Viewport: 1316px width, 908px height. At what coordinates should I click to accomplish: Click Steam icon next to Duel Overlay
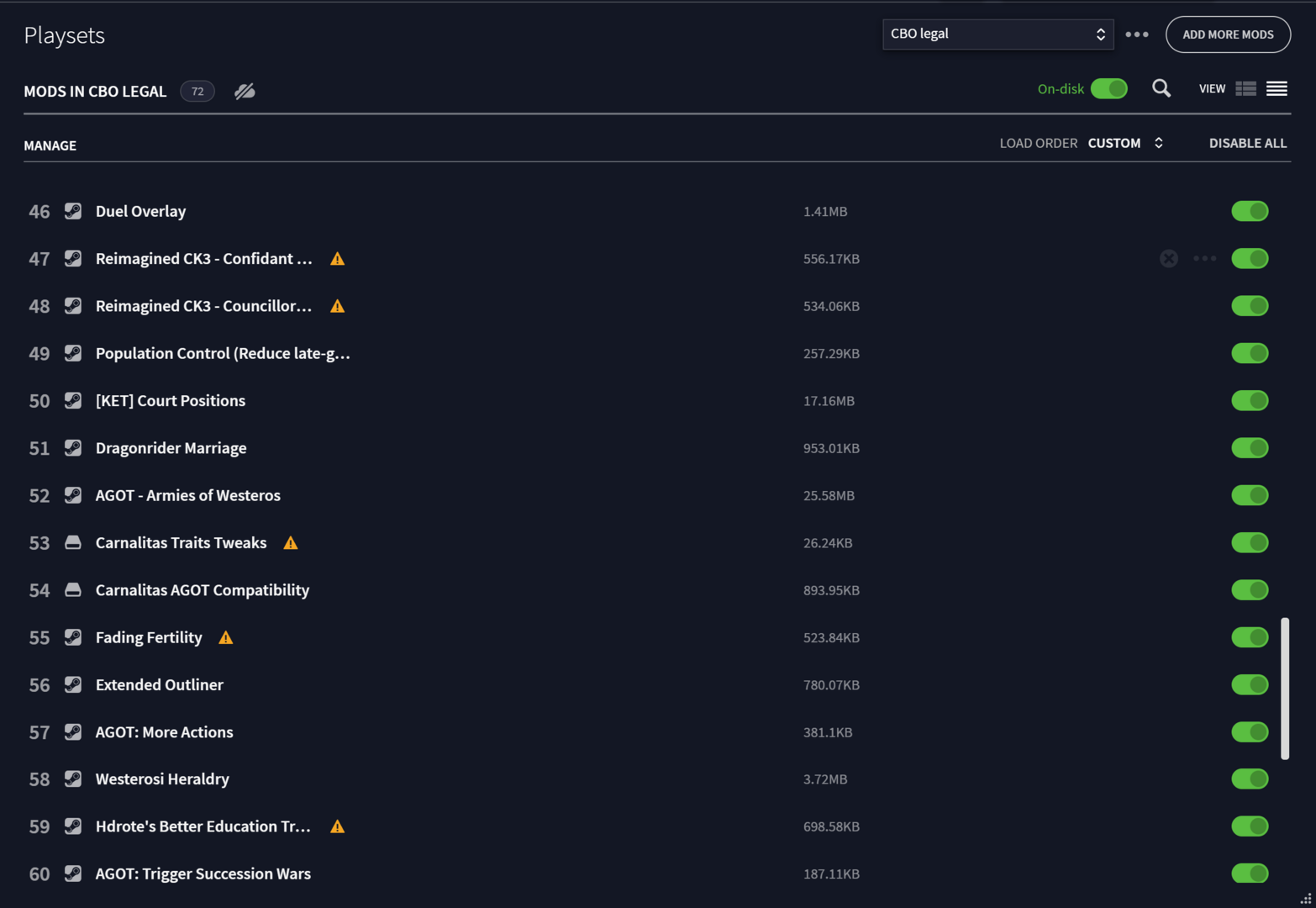(x=73, y=211)
